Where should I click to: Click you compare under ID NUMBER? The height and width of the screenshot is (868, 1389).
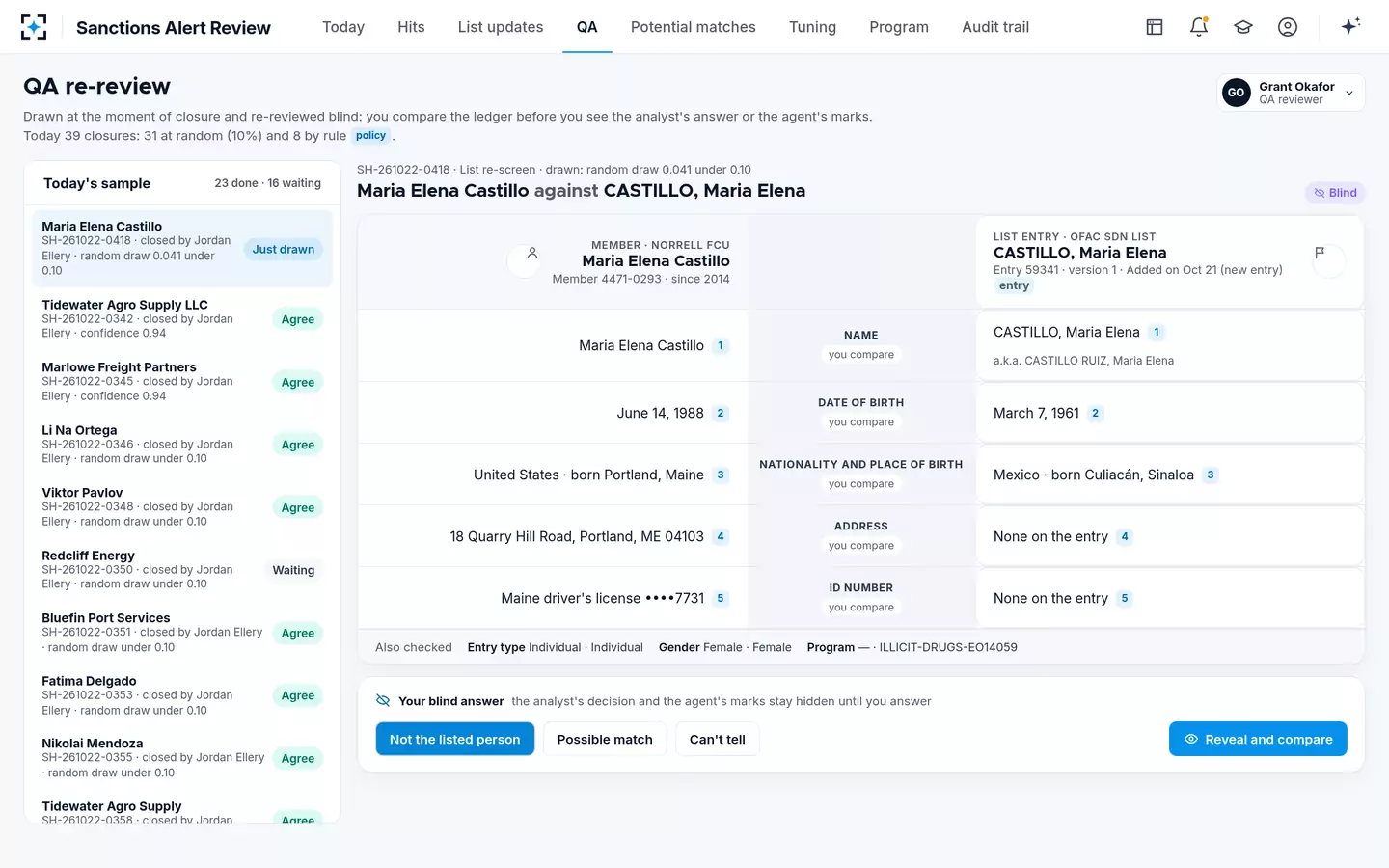coord(861,608)
